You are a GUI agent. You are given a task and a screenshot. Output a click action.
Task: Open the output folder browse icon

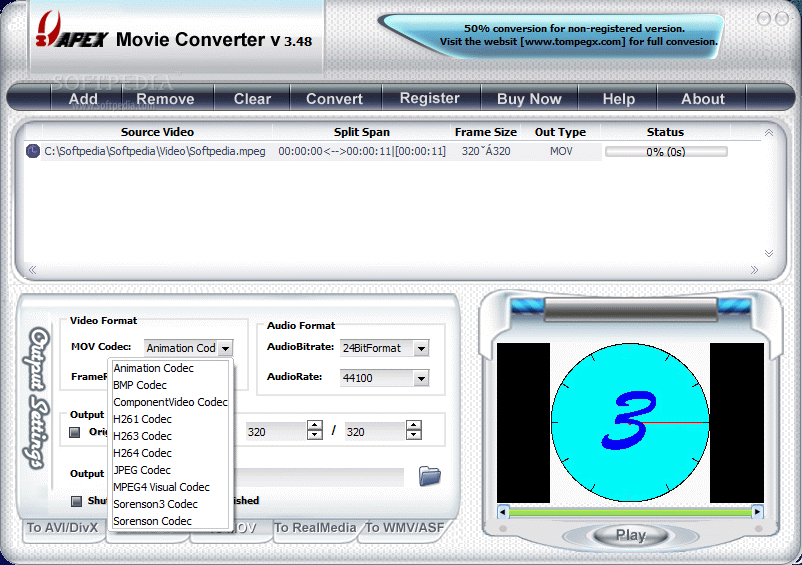click(430, 476)
